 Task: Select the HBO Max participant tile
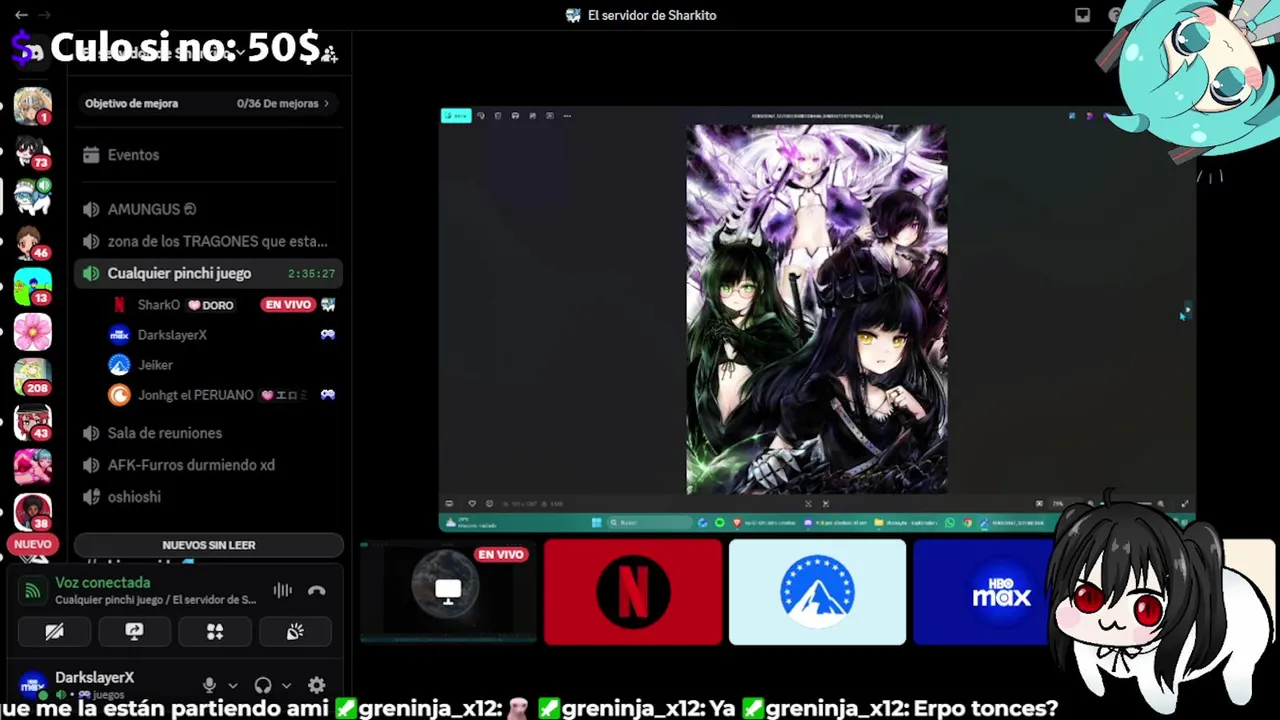point(1001,592)
